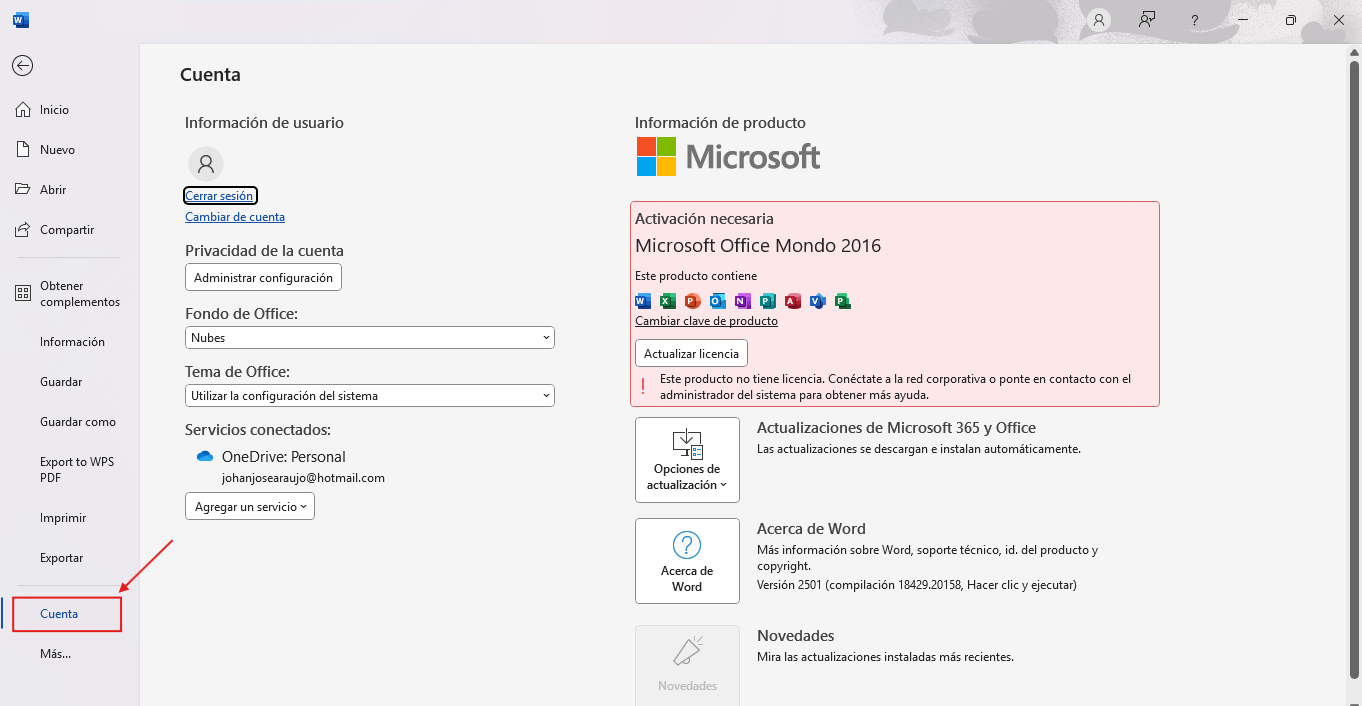Click the Excel icon in product list

click(667, 301)
